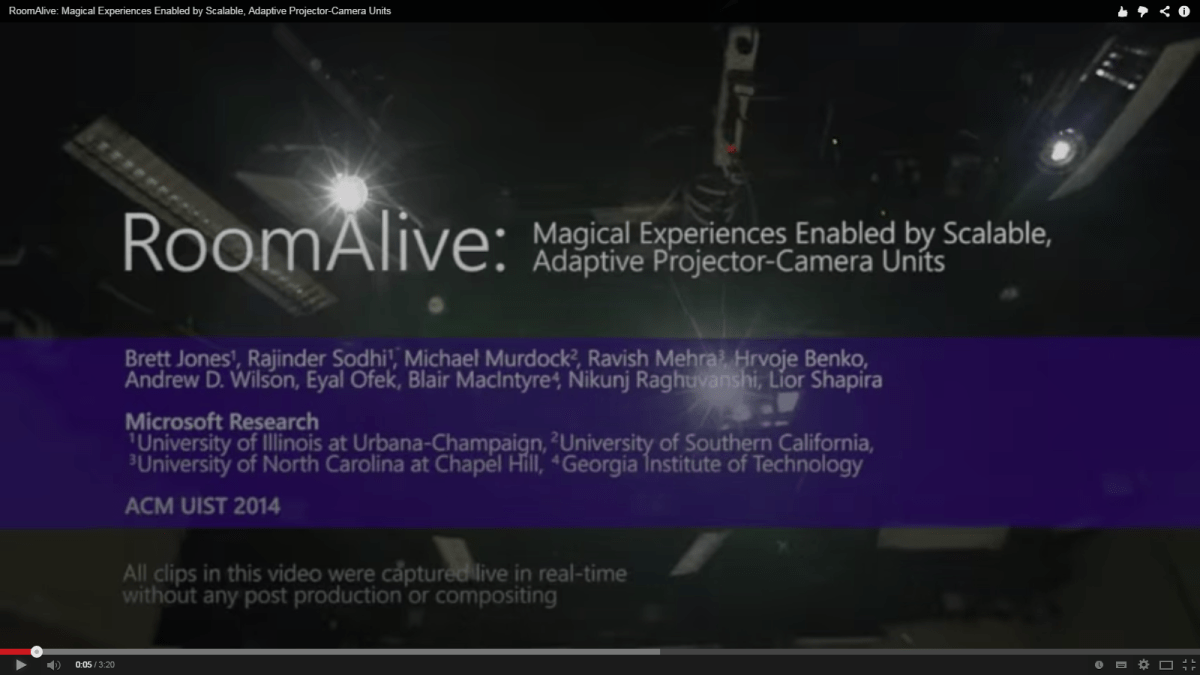Toggle playback by clicking the video area
Image resolution: width=1200 pixels, height=675 pixels.
pos(600,330)
